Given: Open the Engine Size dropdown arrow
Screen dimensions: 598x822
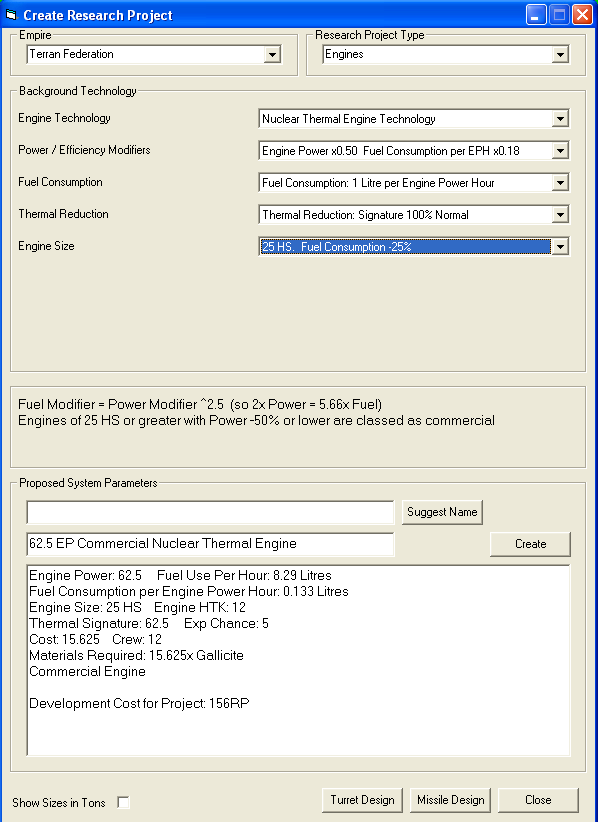Looking at the screenshot, I should click(560, 247).
